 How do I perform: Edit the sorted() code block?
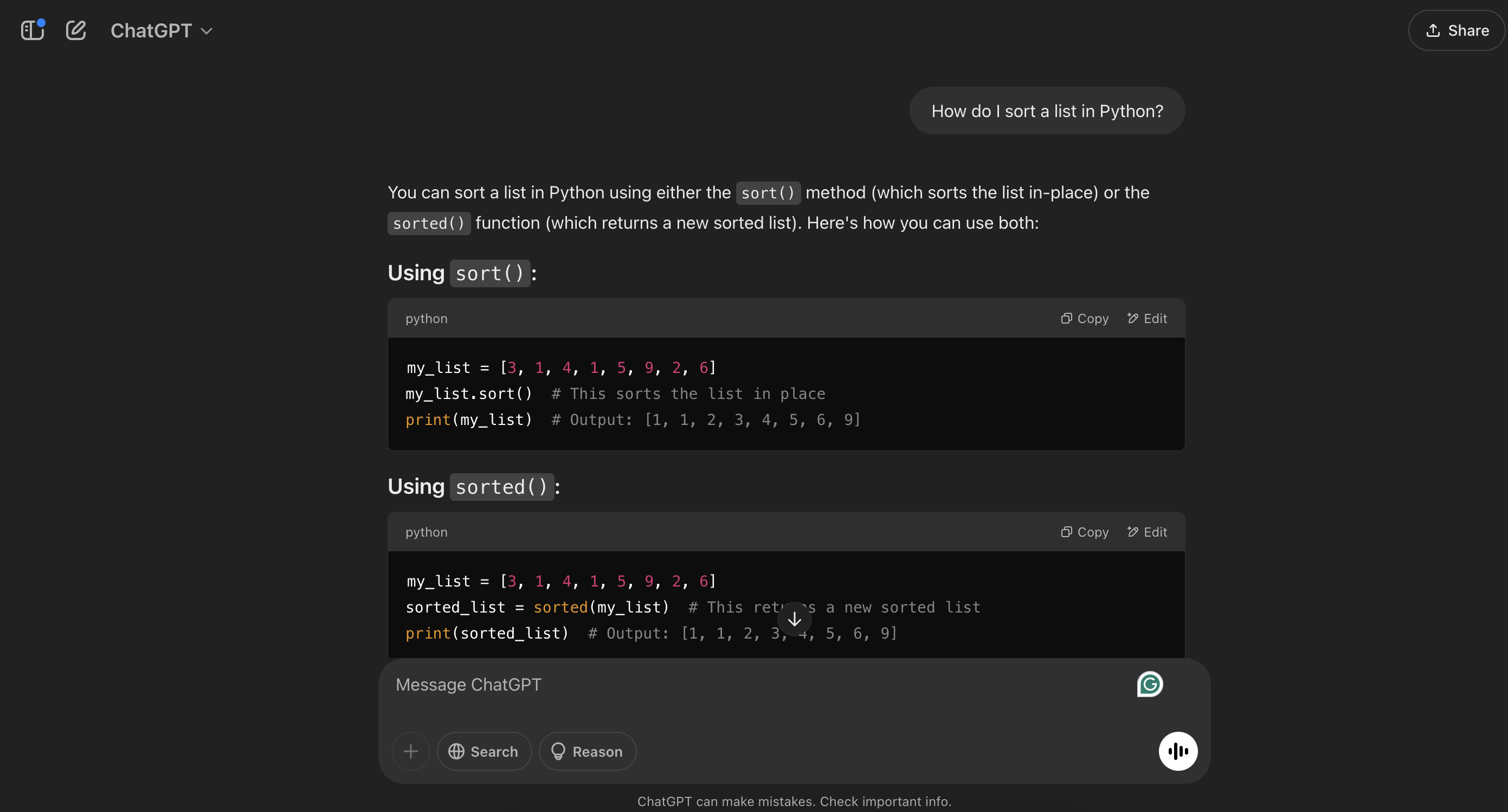click(1147, 532)
